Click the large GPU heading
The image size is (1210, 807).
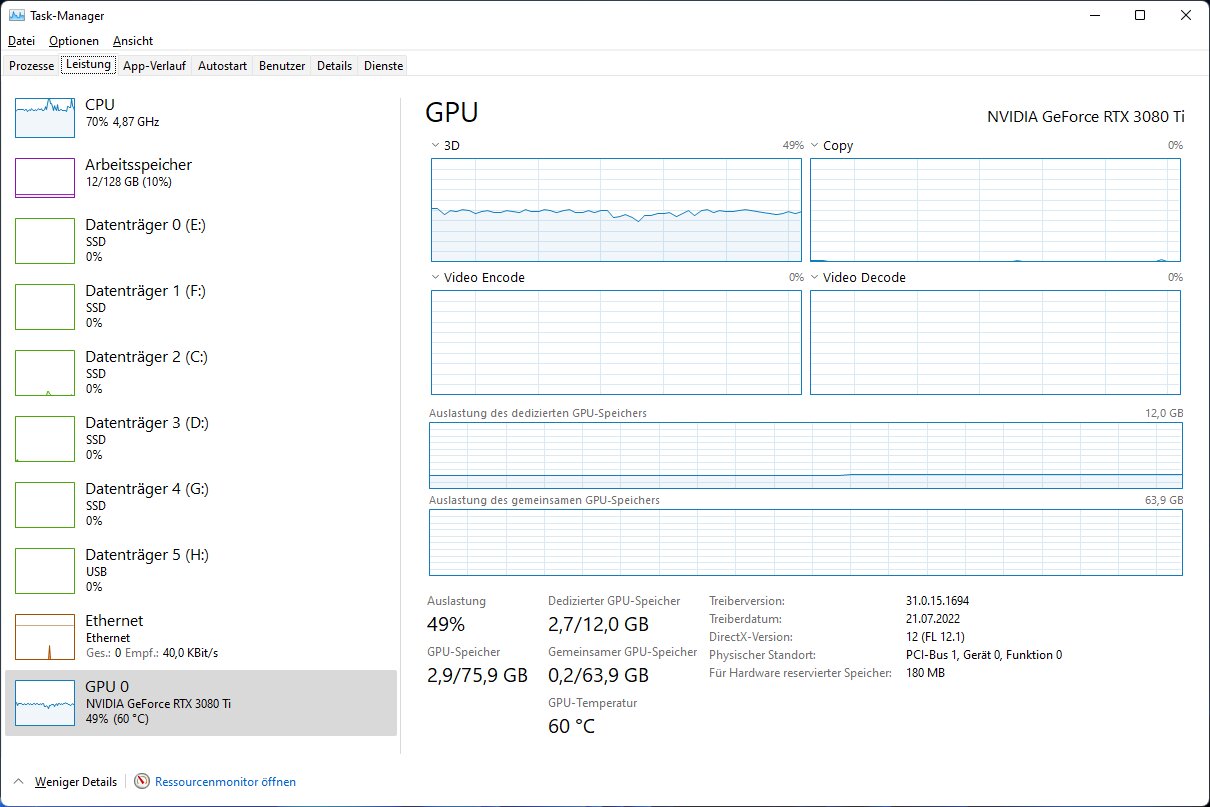click(452, 112)
